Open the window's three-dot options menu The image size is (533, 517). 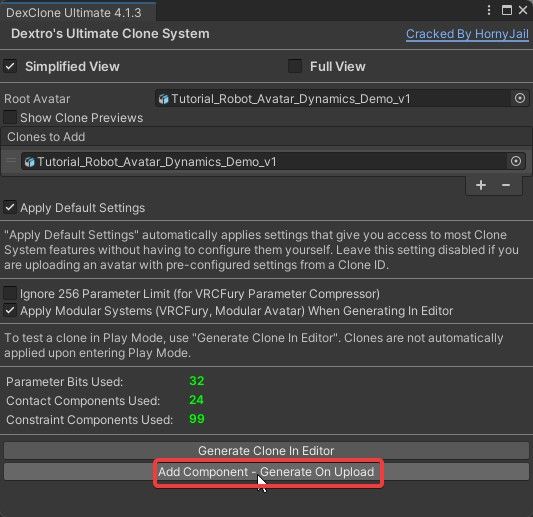coord(489,10)
